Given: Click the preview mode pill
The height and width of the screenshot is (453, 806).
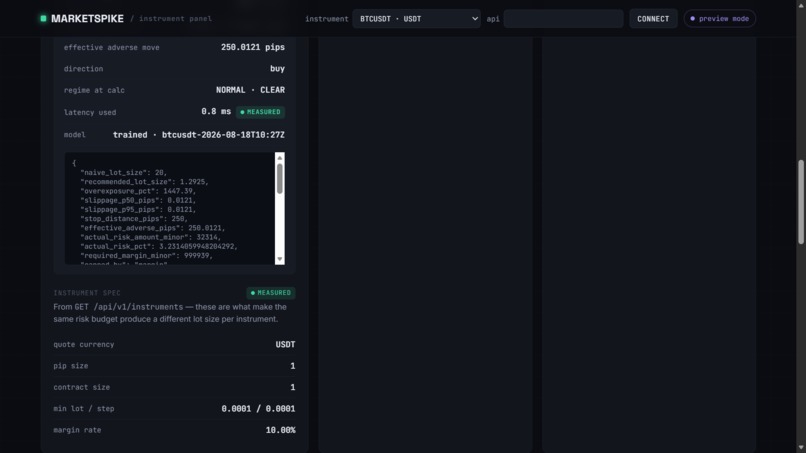Looking at the screenshot, I should 720,19.
